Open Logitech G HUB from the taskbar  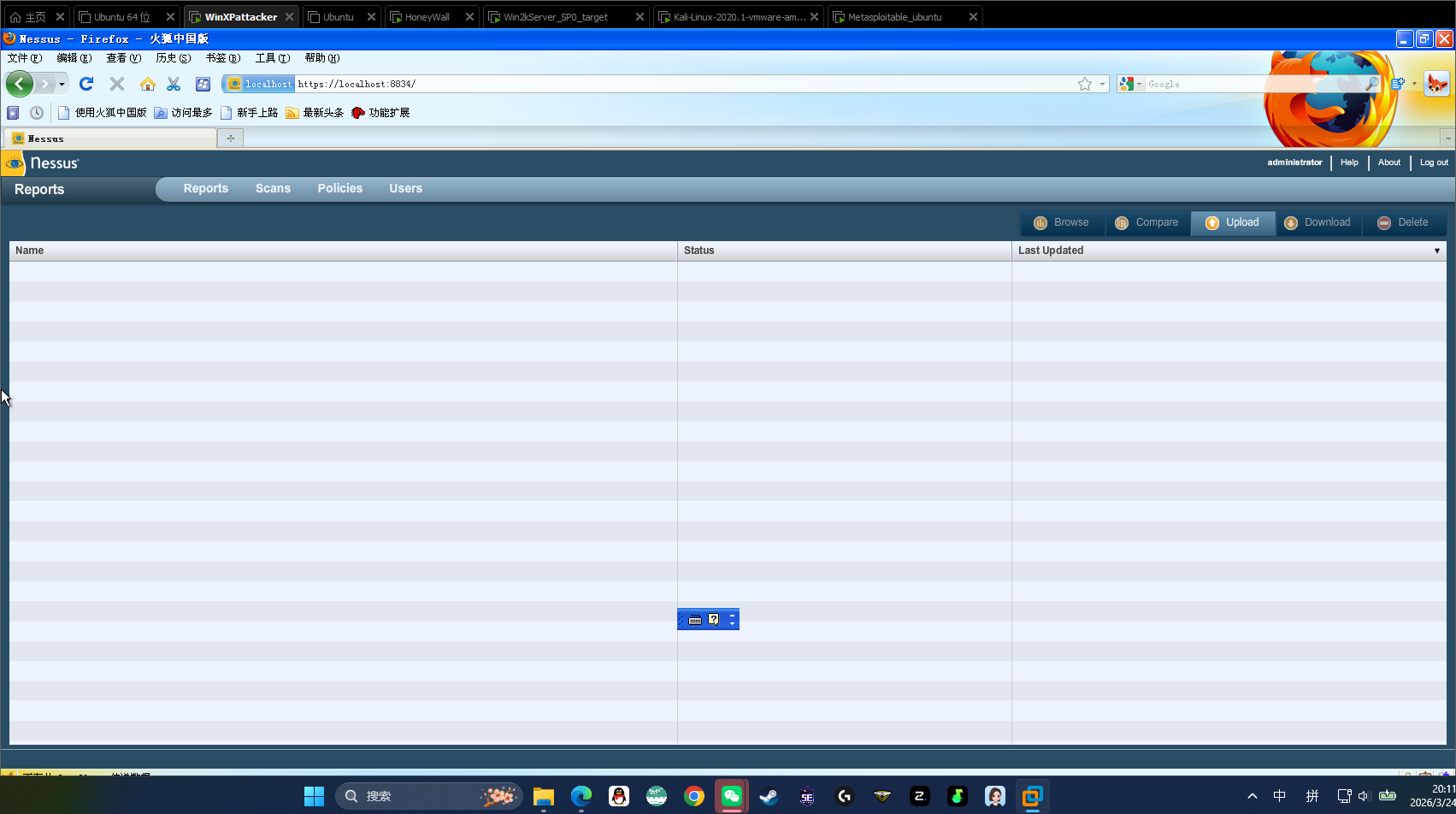(845, 796)
